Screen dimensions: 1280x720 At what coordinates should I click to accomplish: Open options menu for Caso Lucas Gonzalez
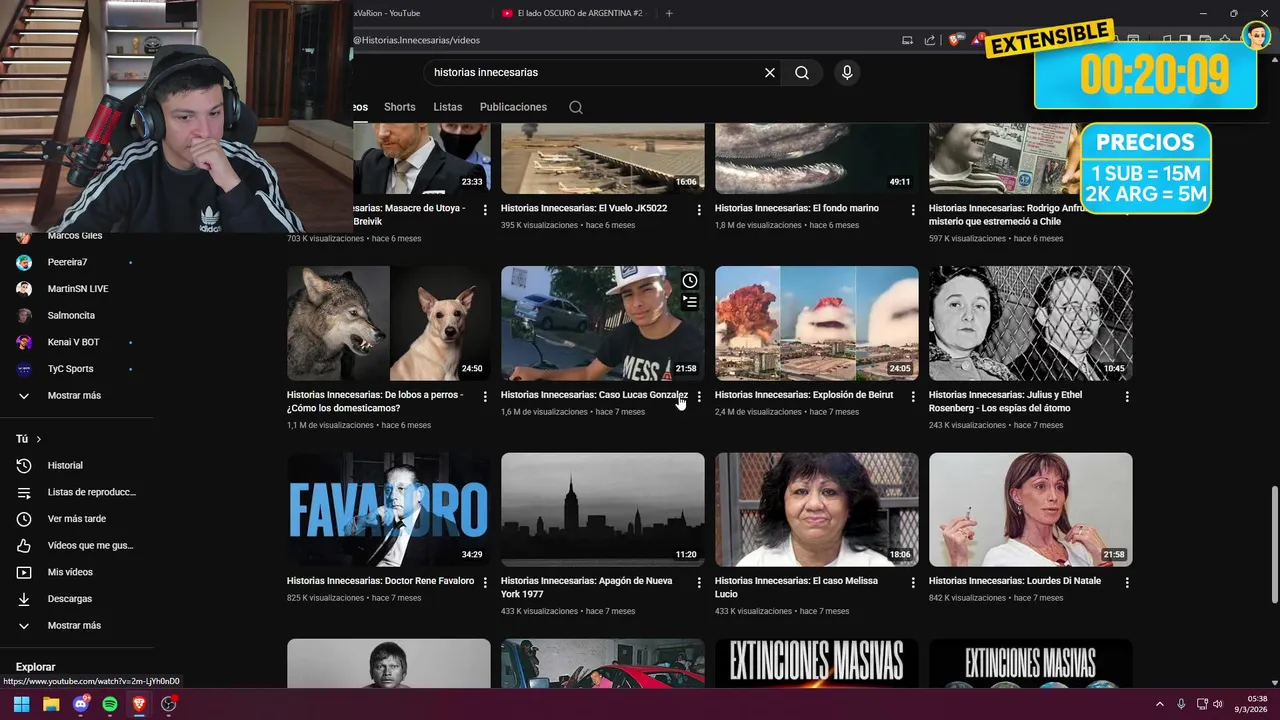[699, 397]
